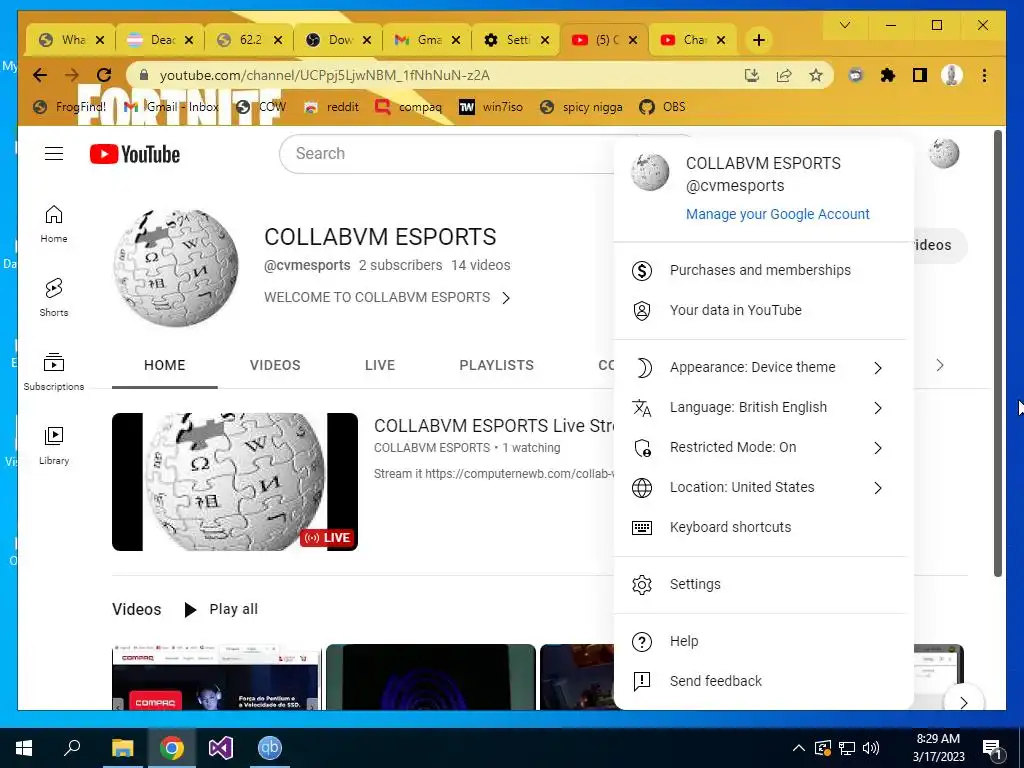Click Manage your Google Account link
1024x768 pixels.
click(x=777, y=214)
